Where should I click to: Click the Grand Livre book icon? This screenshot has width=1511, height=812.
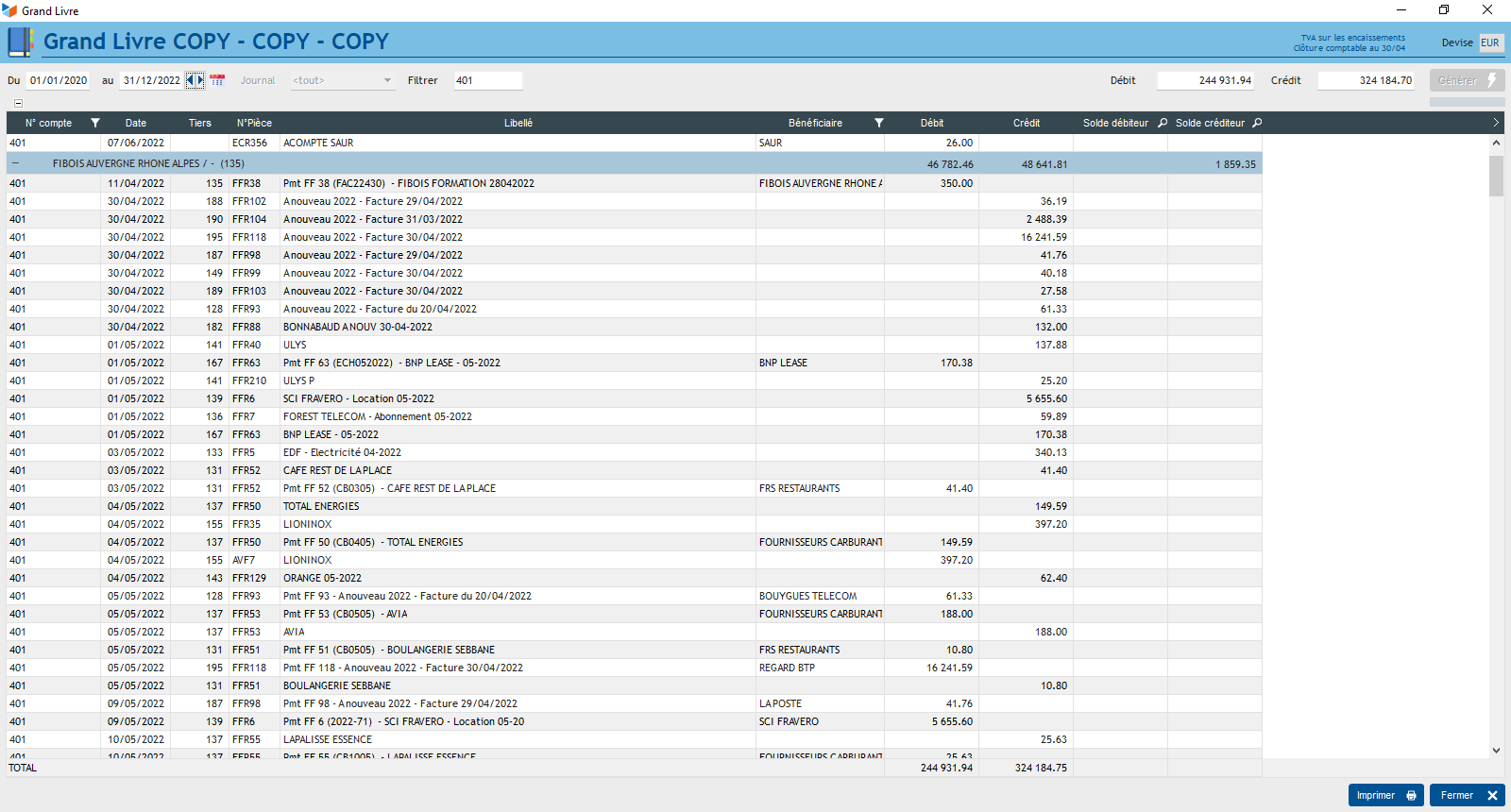[x=20, y=42]
